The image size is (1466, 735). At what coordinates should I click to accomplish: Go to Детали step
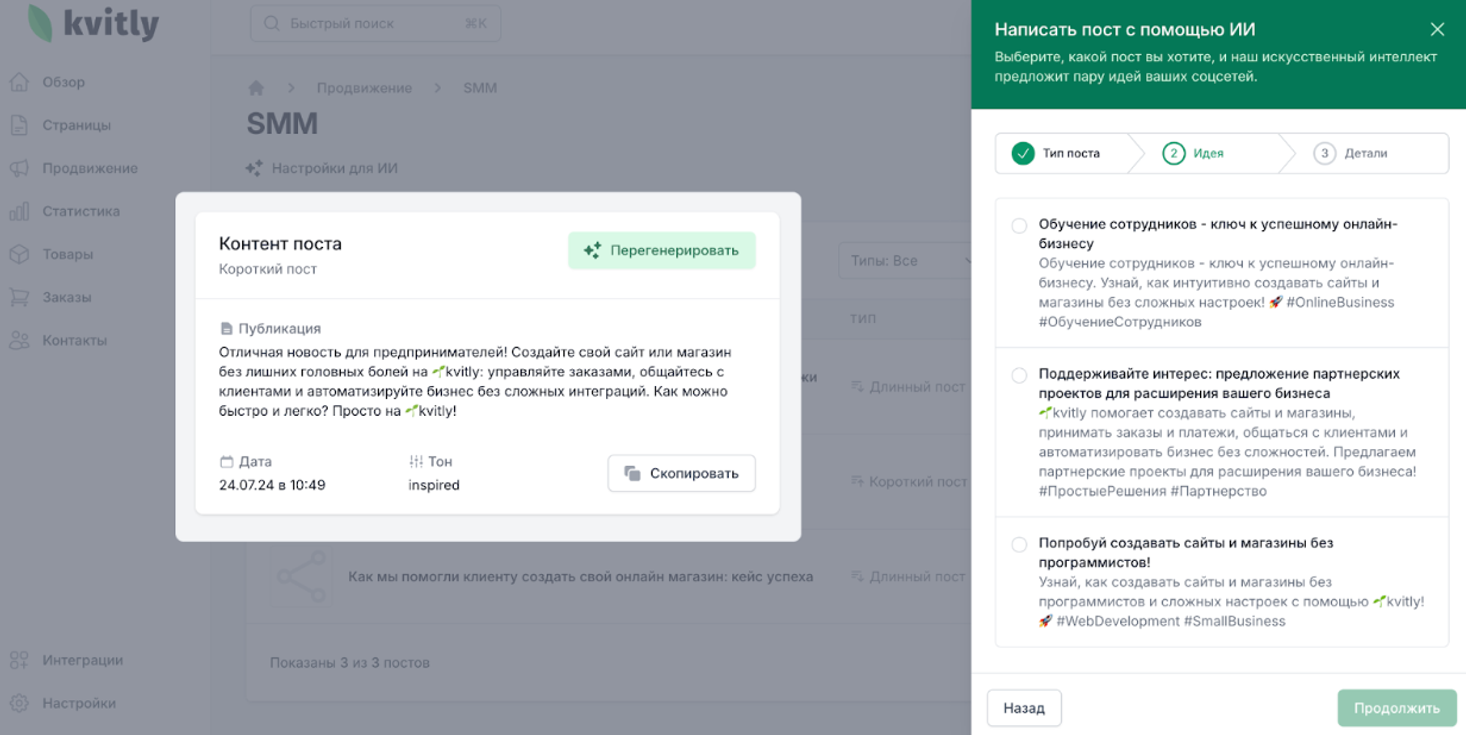pos(1352,153)
